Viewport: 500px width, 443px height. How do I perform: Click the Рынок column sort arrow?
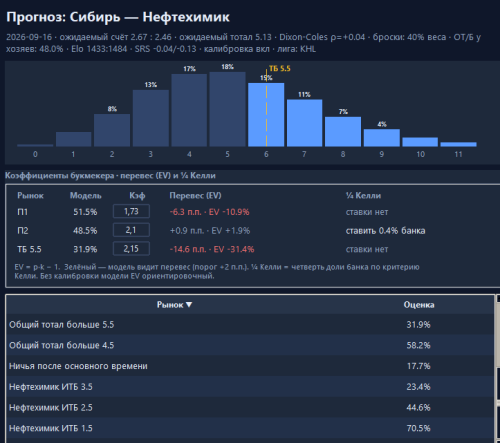[189, 305]
